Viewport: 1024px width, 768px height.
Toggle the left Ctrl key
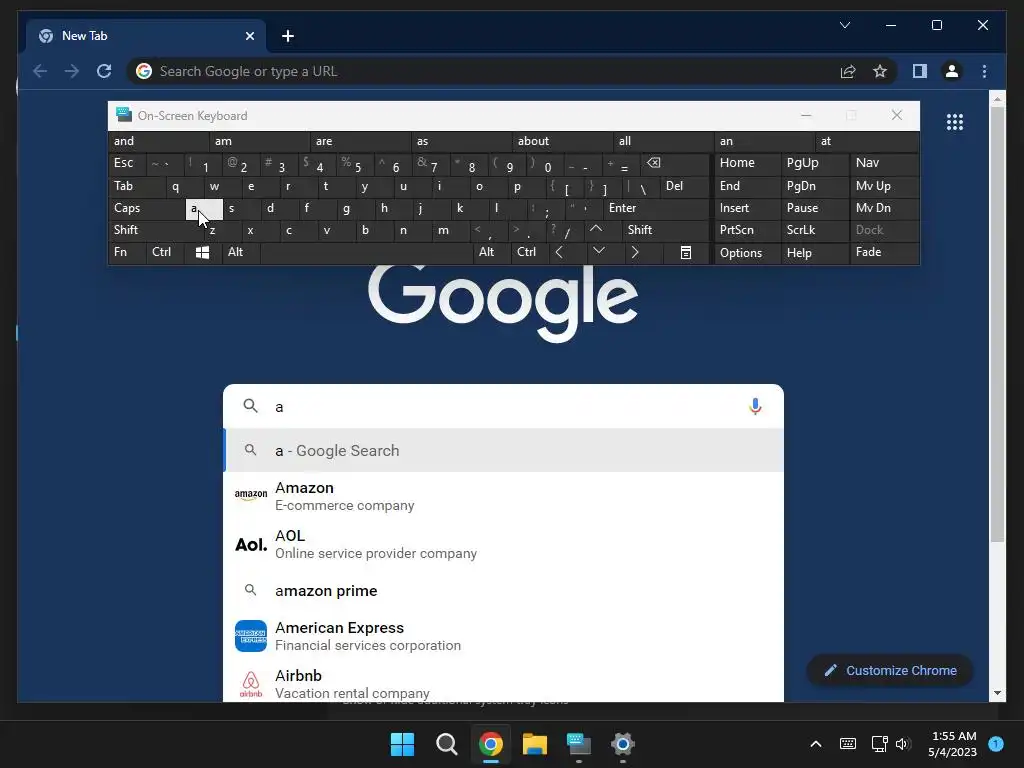pyautogui.click(x=165, y=253)
